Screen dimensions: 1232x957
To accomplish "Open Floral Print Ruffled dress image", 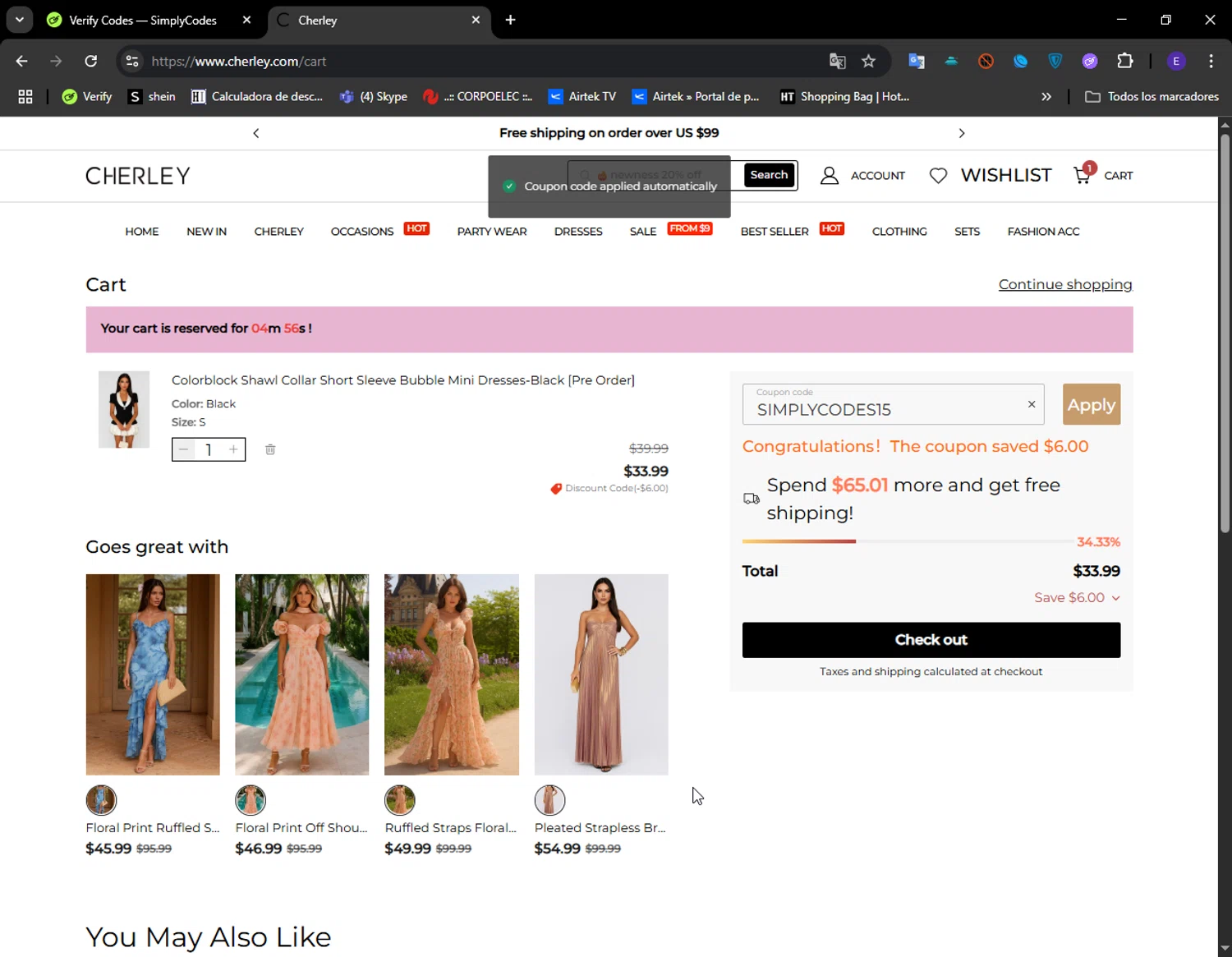I will pyautogui.click(x=153, y=674).
